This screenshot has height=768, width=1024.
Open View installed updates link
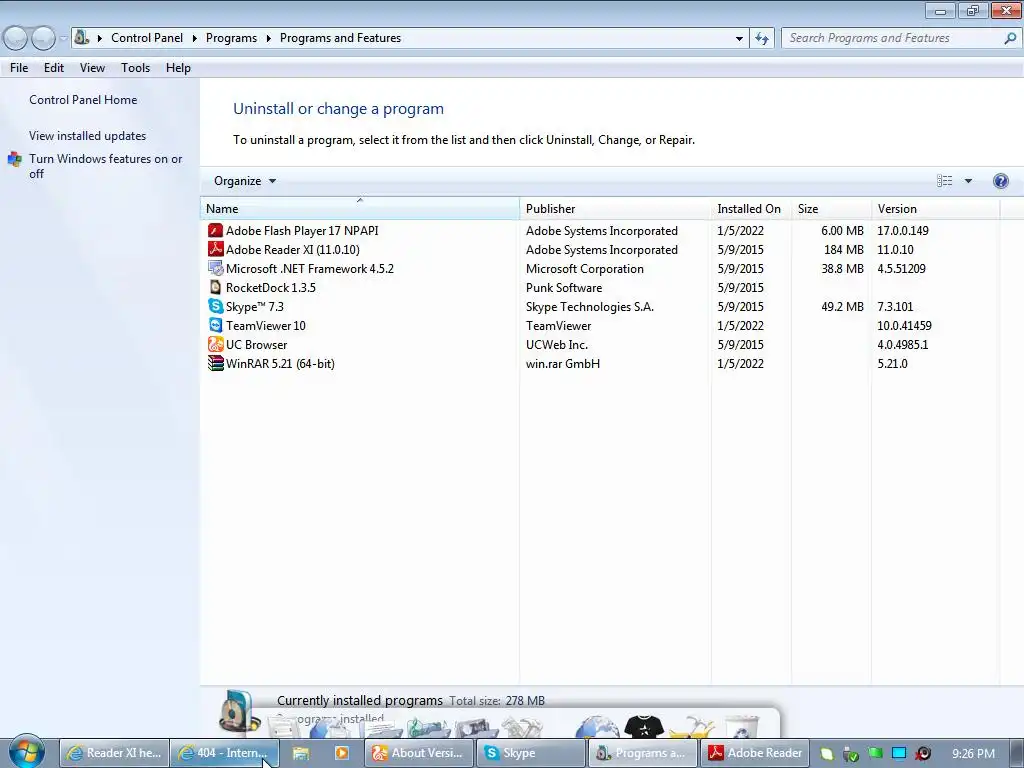click(88, 136)
